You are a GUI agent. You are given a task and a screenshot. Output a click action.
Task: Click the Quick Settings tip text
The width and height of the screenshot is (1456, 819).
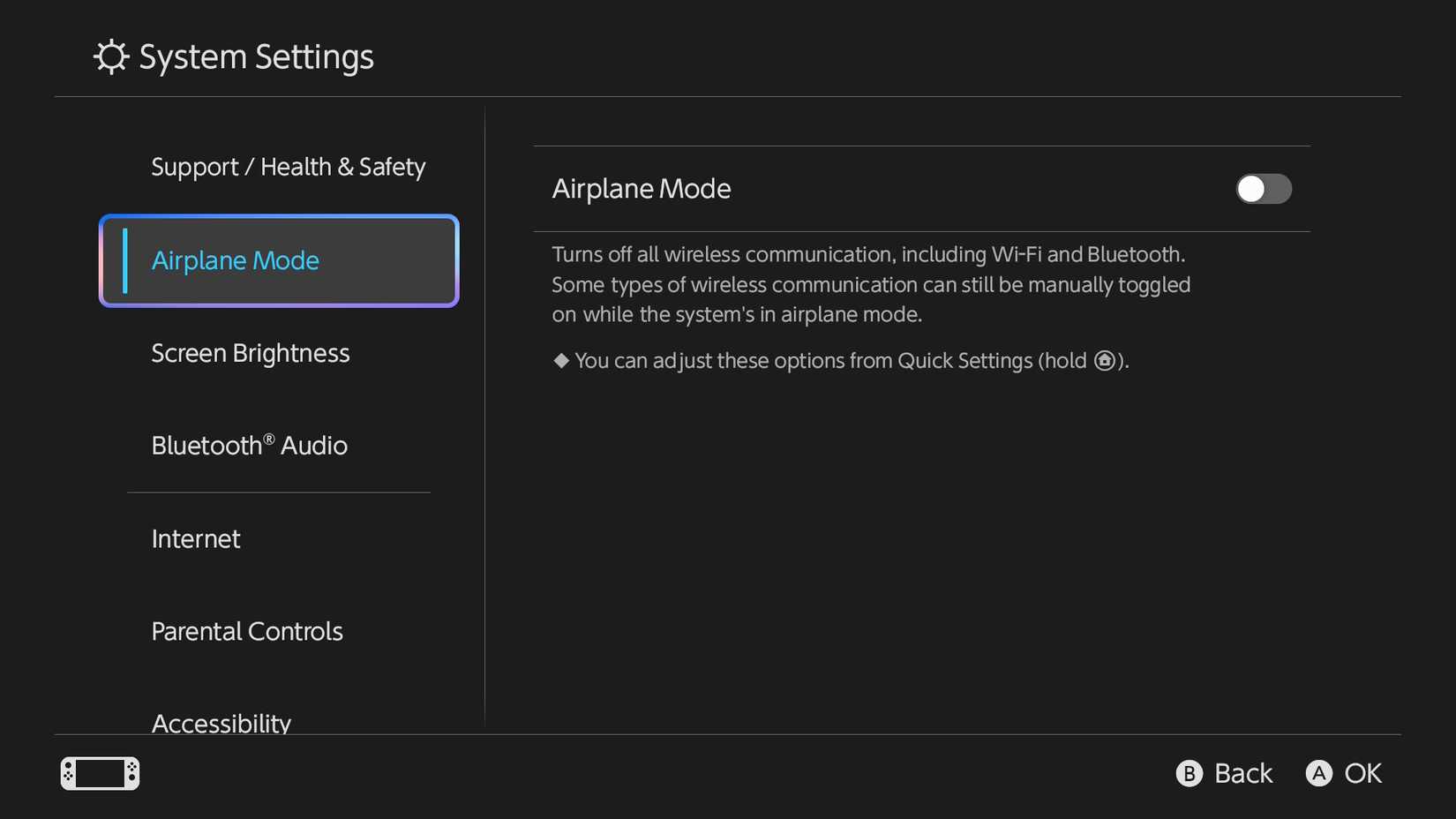coord(829,360)
